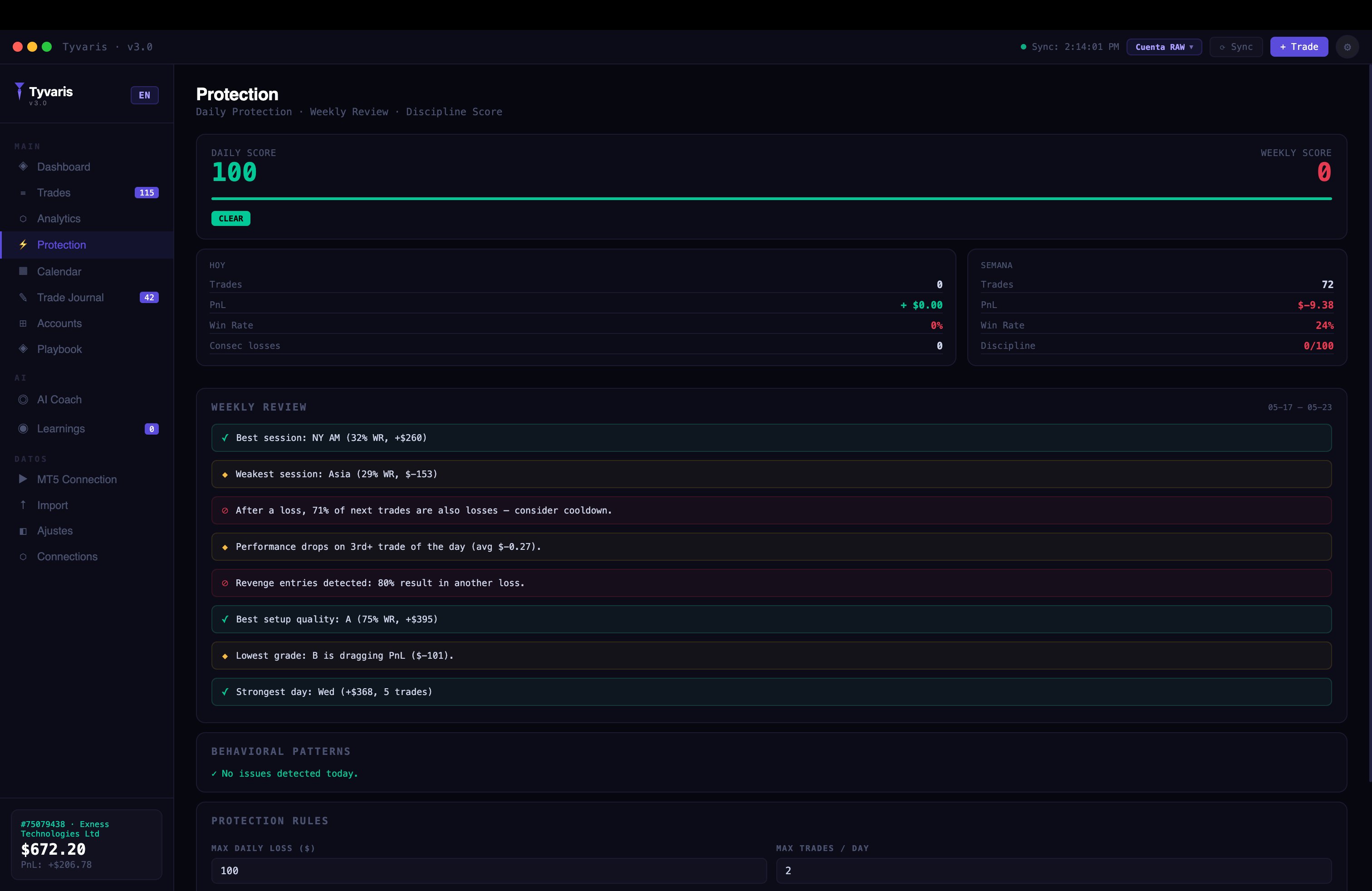Image resolution: width=1372 pixels, height=891 pixels.
Task: Click the green sync status dot
Action: point(1023,47)
